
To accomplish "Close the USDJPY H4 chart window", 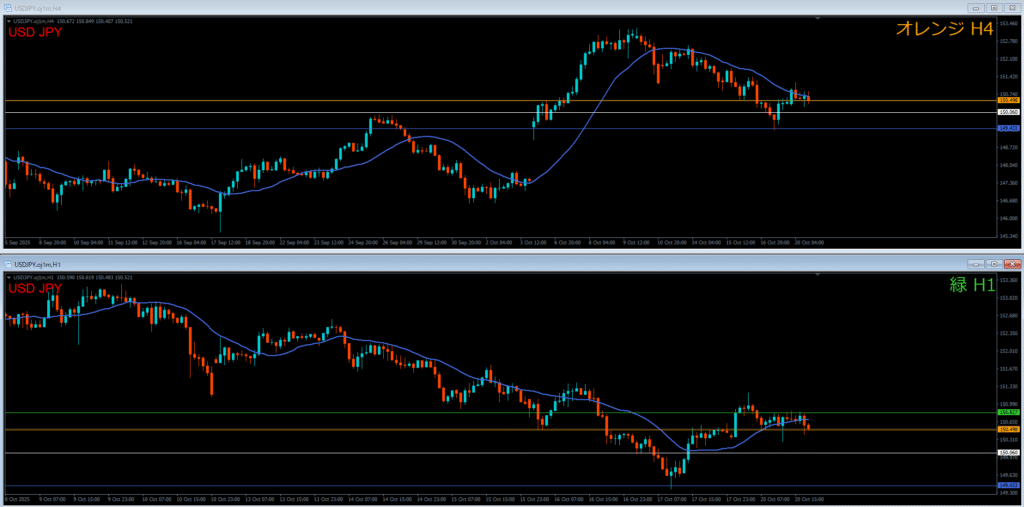I will [x=1012, y=7].
